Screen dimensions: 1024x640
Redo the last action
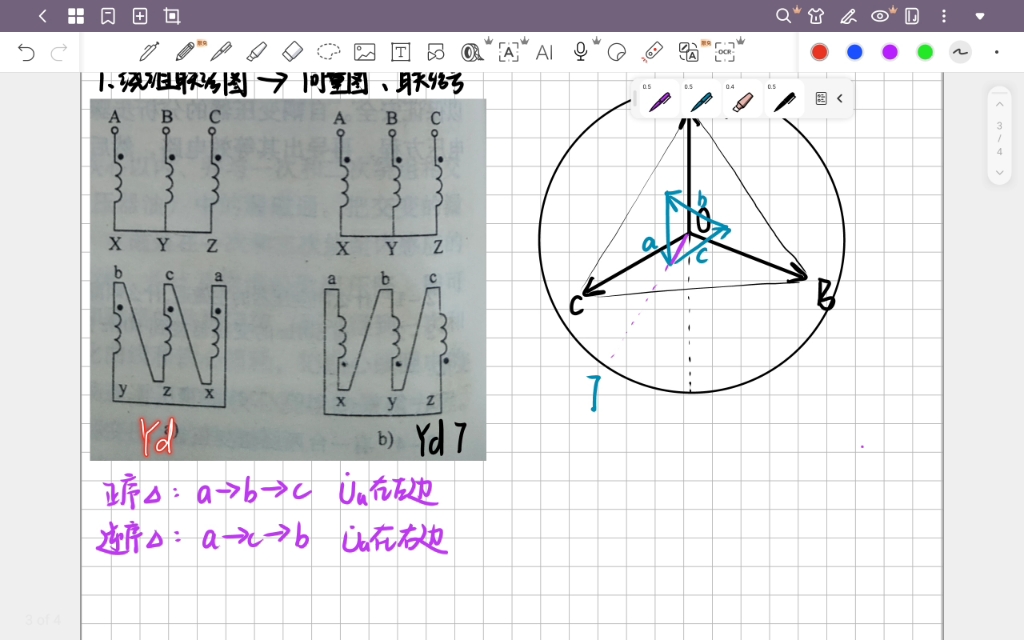59,52
